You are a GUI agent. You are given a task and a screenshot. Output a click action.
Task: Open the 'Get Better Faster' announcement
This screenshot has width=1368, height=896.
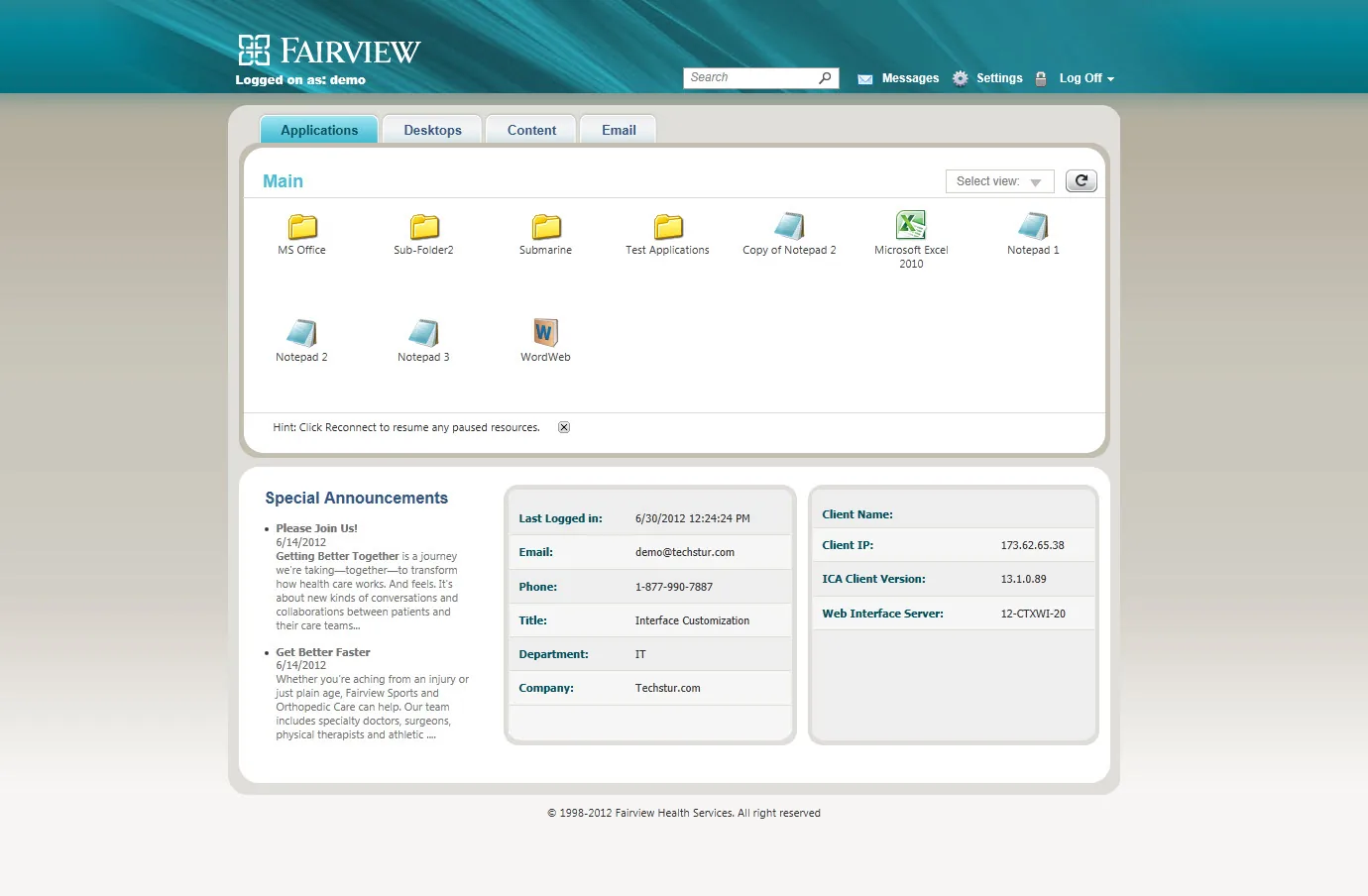tap(323, 652)
